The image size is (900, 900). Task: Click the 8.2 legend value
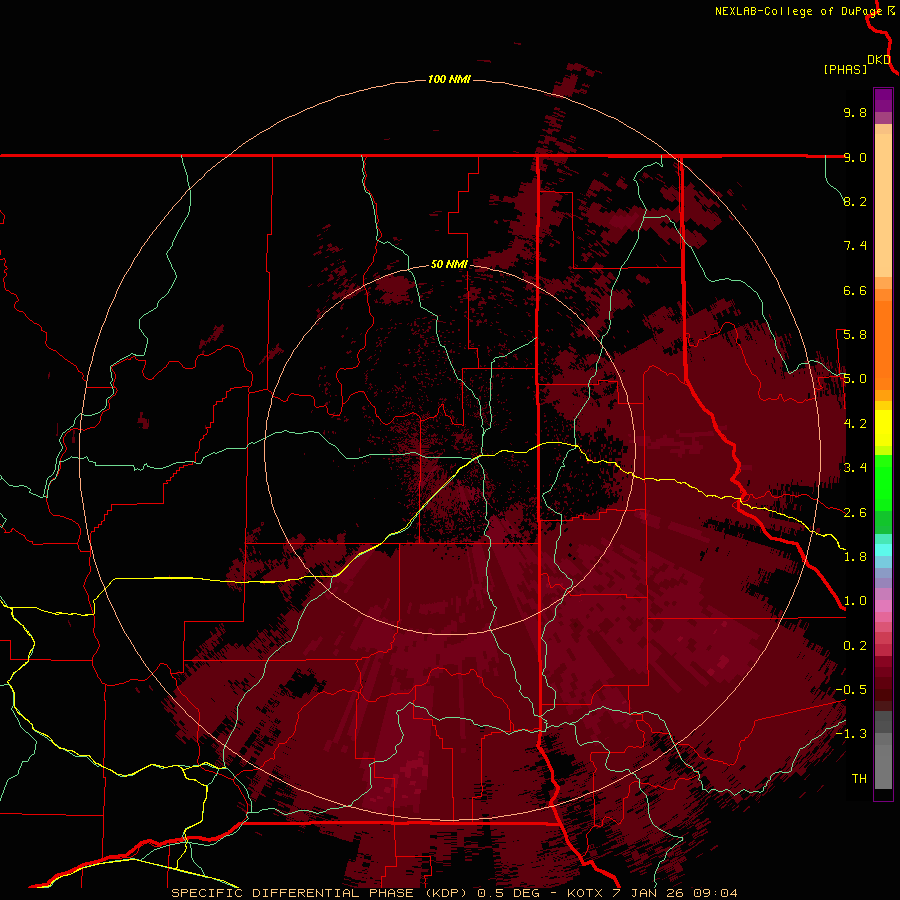pyautogui.click(x=855, y=201)
